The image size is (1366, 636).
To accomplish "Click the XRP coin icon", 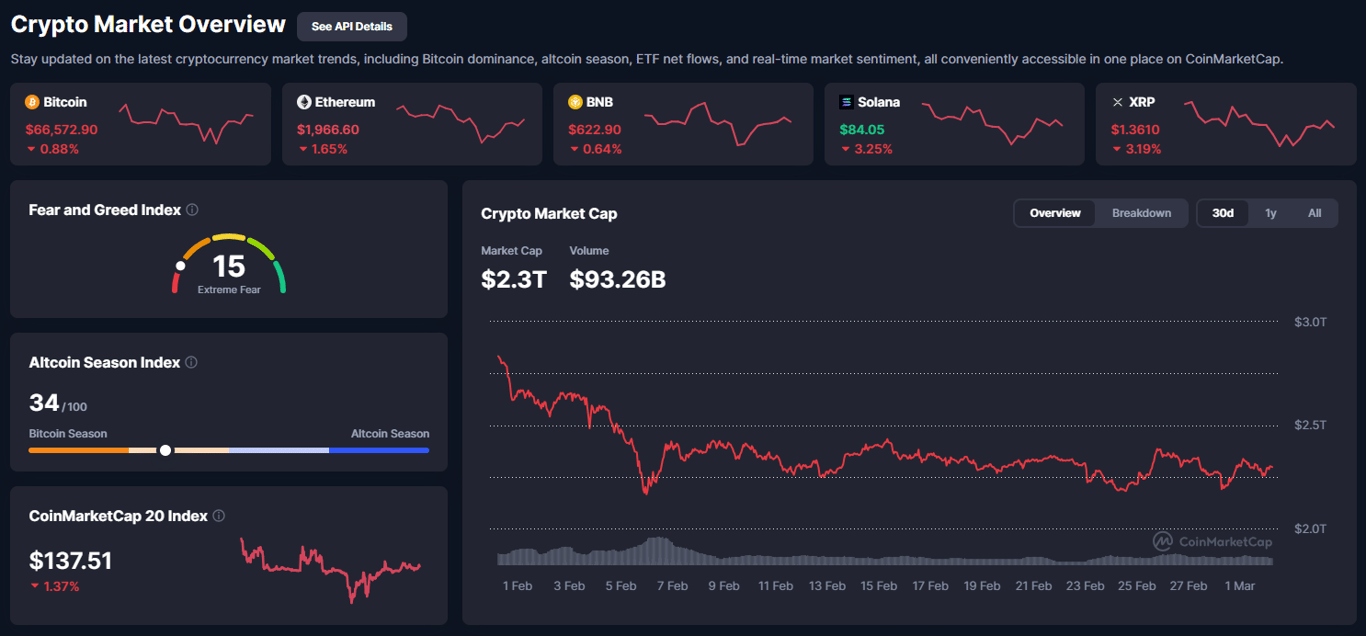I will [1118, 102].
